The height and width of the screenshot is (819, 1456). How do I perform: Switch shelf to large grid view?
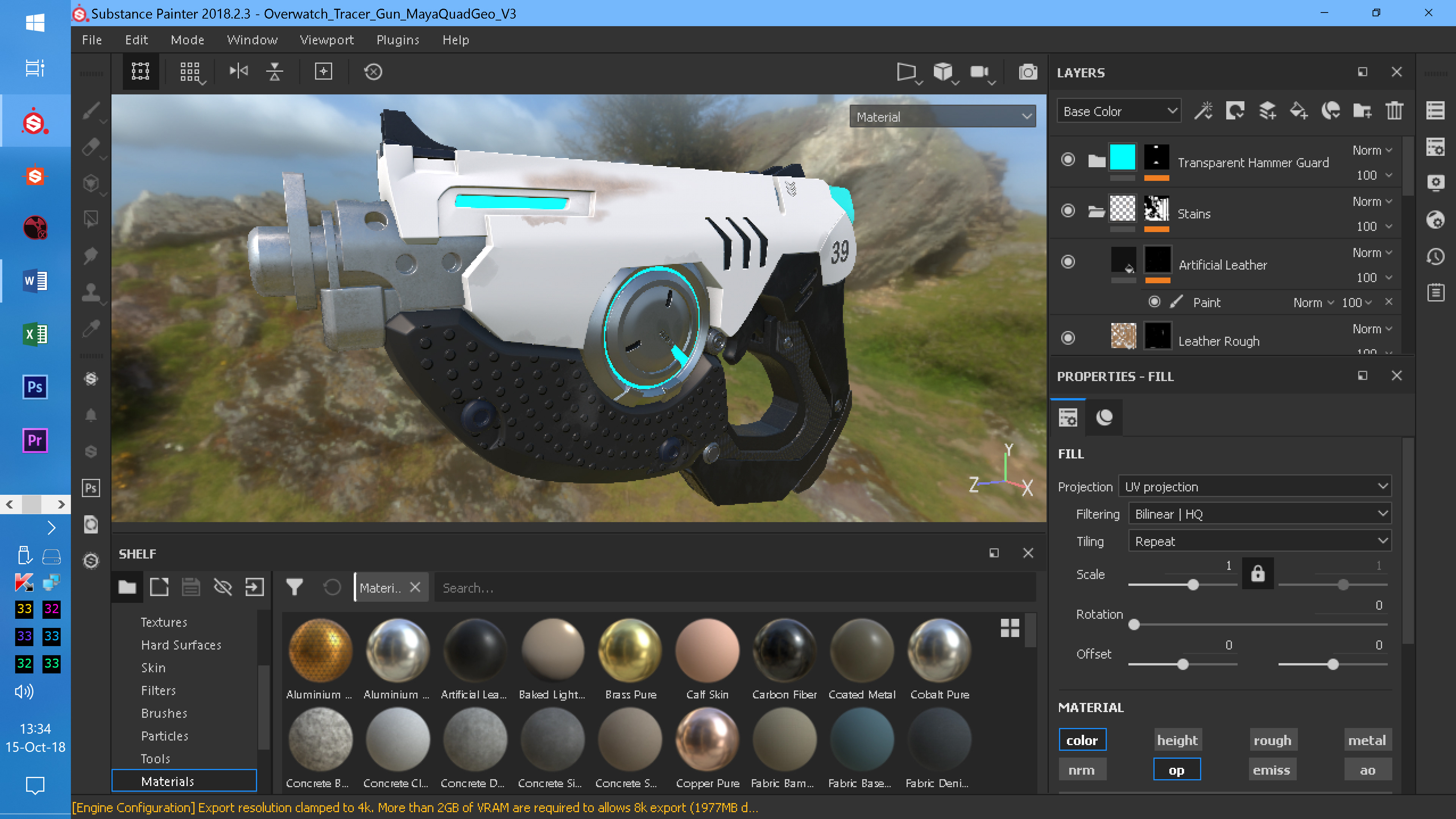point(1009,628)
